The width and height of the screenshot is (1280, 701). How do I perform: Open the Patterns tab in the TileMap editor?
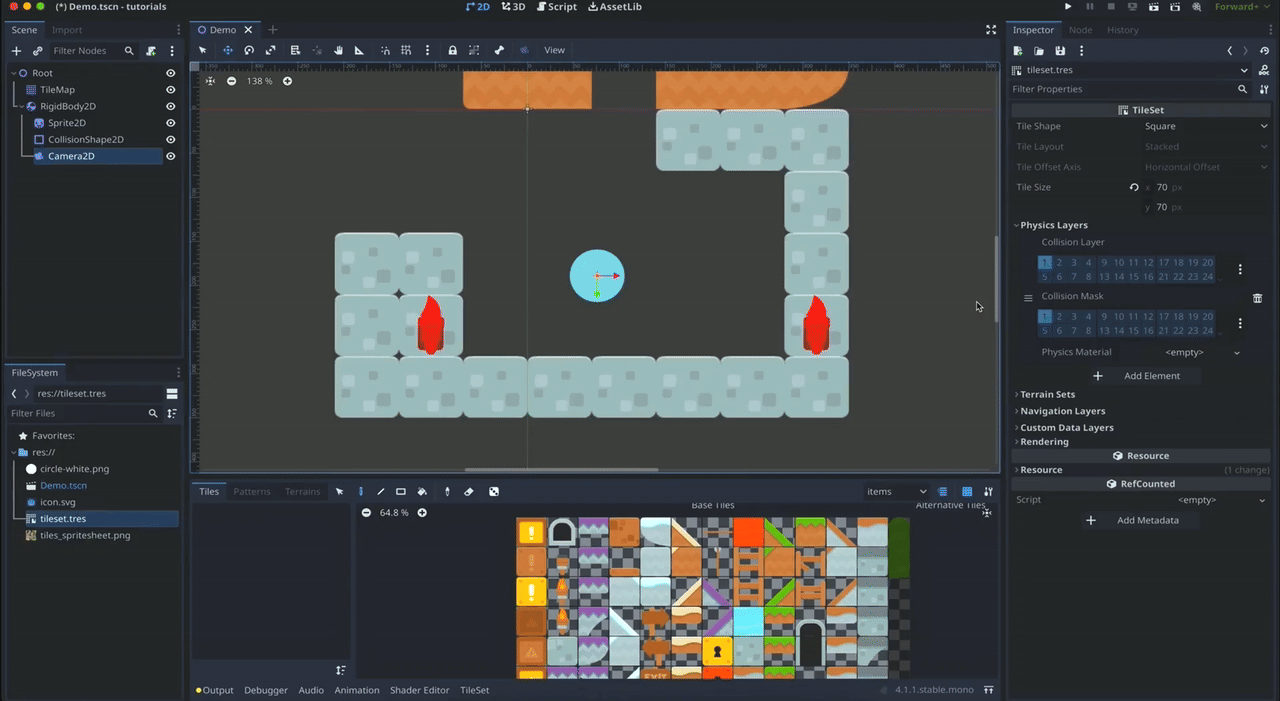click(x=252, y=491)
